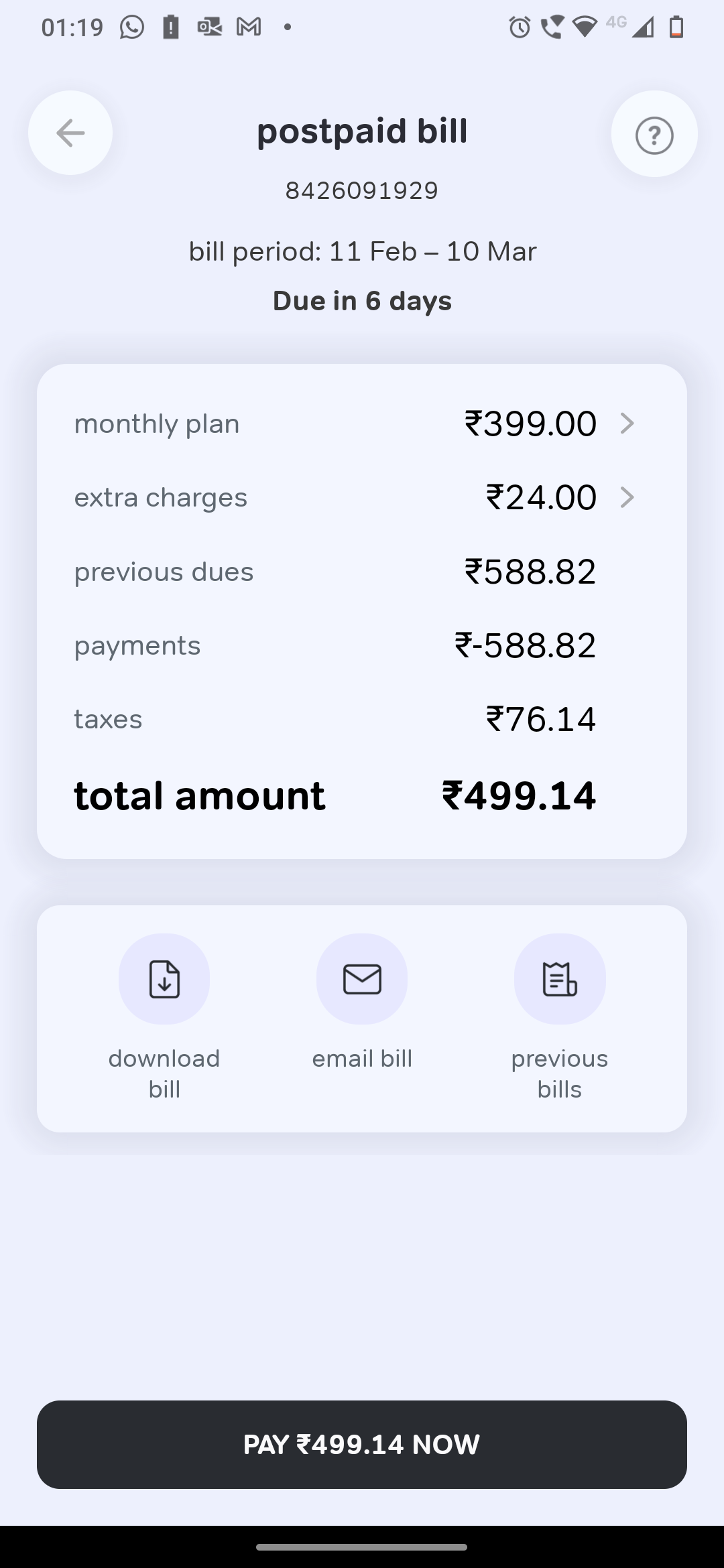Open previous bills icon
Screen dimensions: 724x1568
(x=560, y=979)
